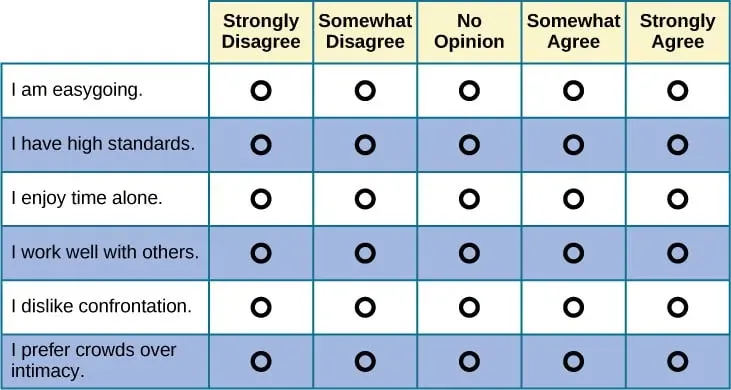The width and height of the screenshot is (731, 390).
Task: Mark Somewhat Agree for I am easygoing
Action: tap(573, 90)
